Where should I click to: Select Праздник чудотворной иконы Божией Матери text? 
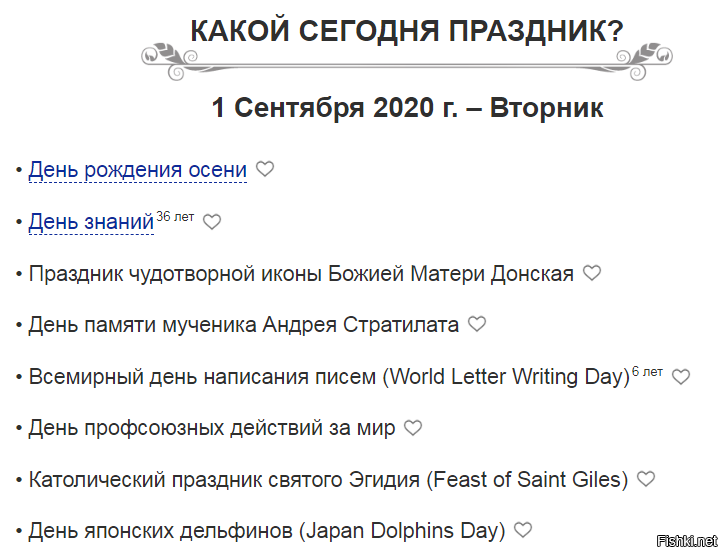(x=301, y=274)
